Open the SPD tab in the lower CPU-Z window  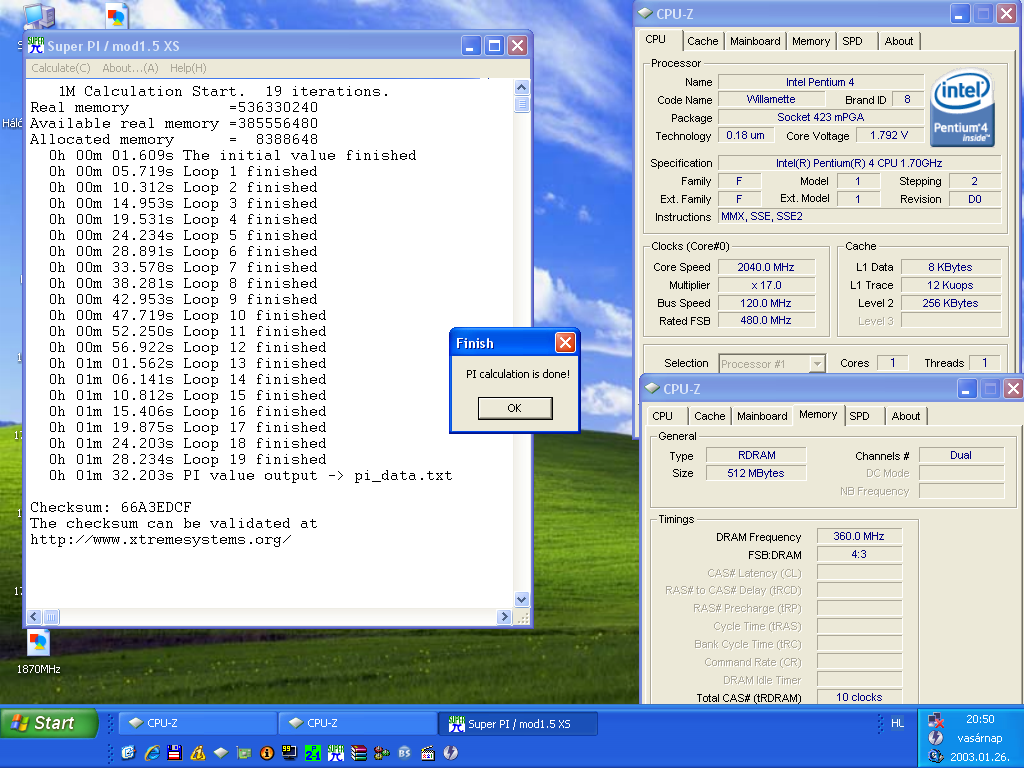[859, 416]
